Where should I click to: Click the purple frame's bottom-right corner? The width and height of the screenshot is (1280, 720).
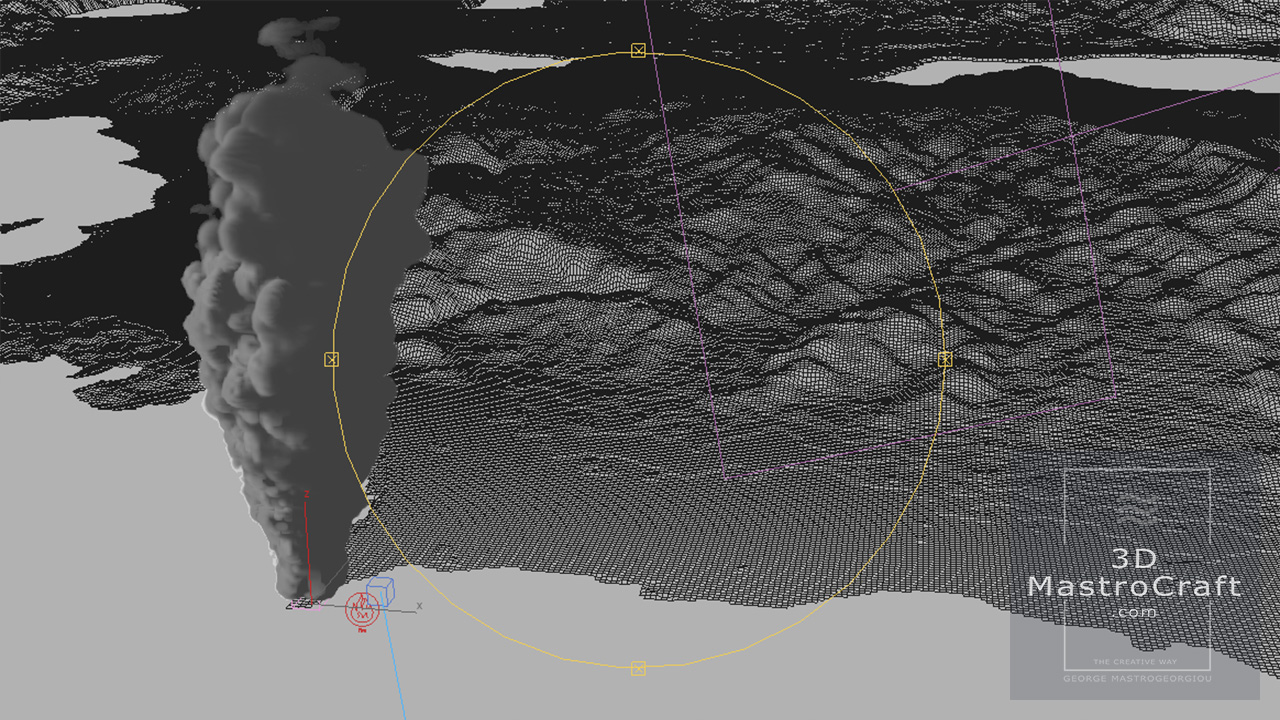click(x=1115, y=398)
